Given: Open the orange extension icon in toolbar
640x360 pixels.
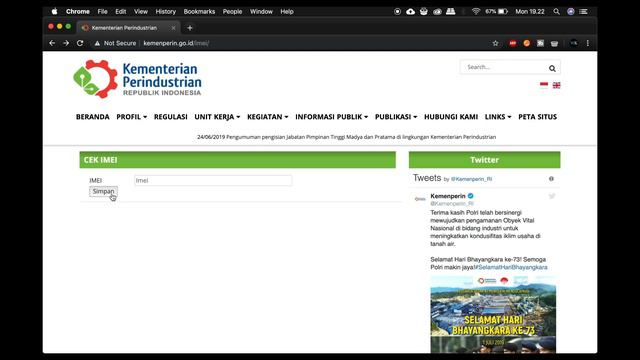Looking at the screenshot, I should point(527,43).
